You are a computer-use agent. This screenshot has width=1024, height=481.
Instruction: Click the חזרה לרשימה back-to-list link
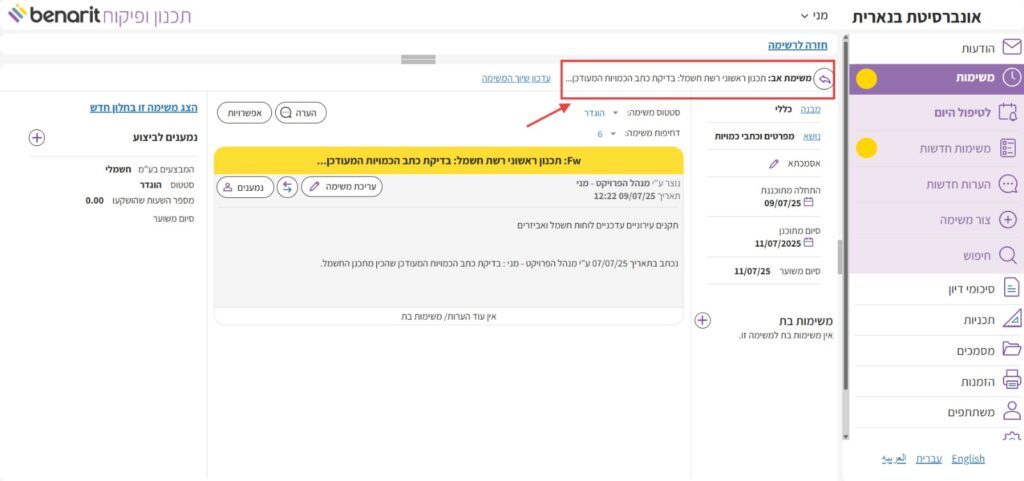(x=805, y=45)
